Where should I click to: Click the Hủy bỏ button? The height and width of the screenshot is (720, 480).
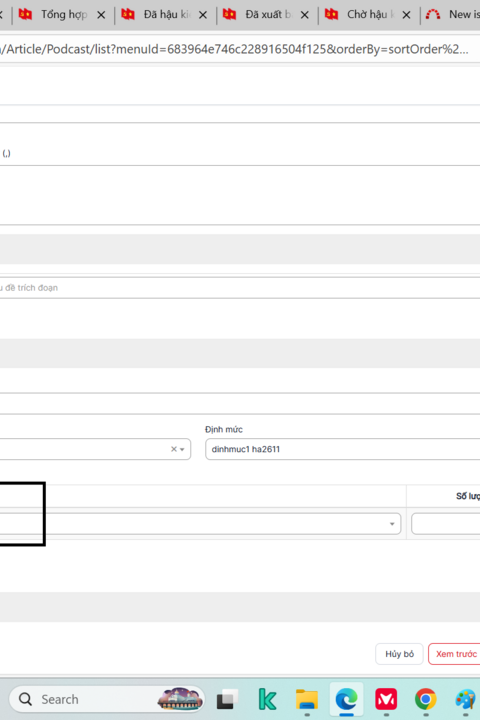(399, 654)
